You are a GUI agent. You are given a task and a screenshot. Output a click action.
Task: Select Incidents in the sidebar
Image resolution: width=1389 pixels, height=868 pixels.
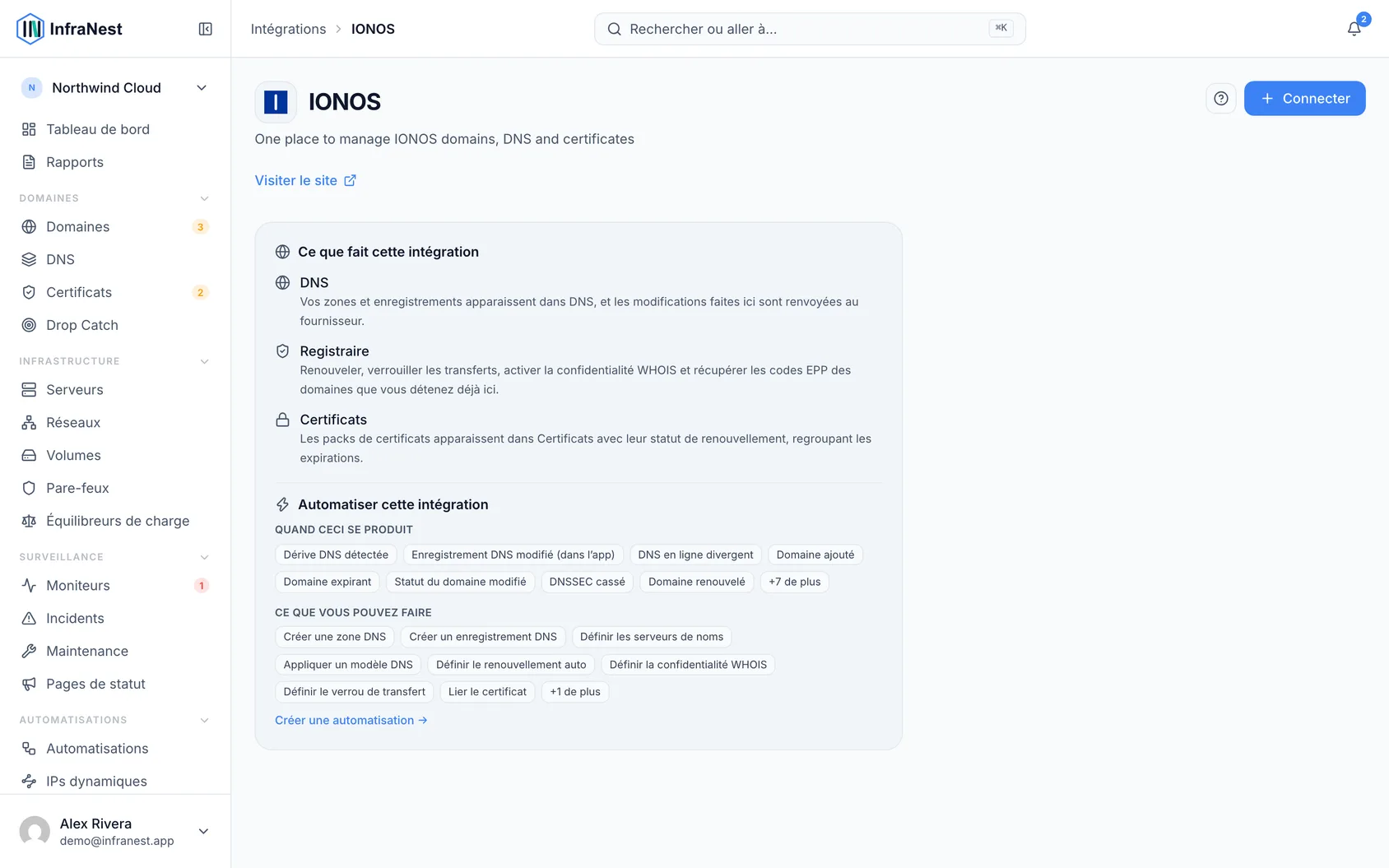(115, 618)
